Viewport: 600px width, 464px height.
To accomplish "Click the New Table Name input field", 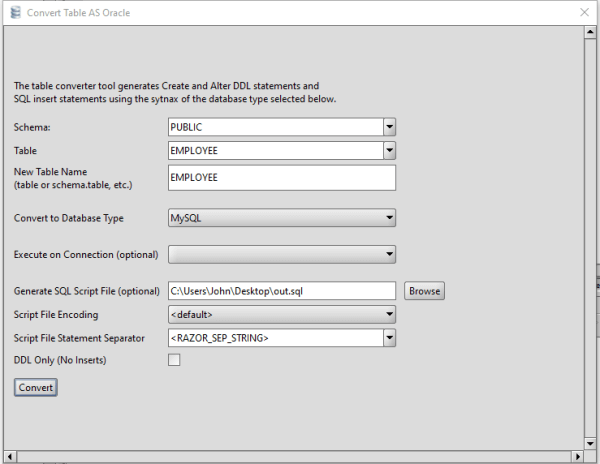I will [x=282, y=177].
